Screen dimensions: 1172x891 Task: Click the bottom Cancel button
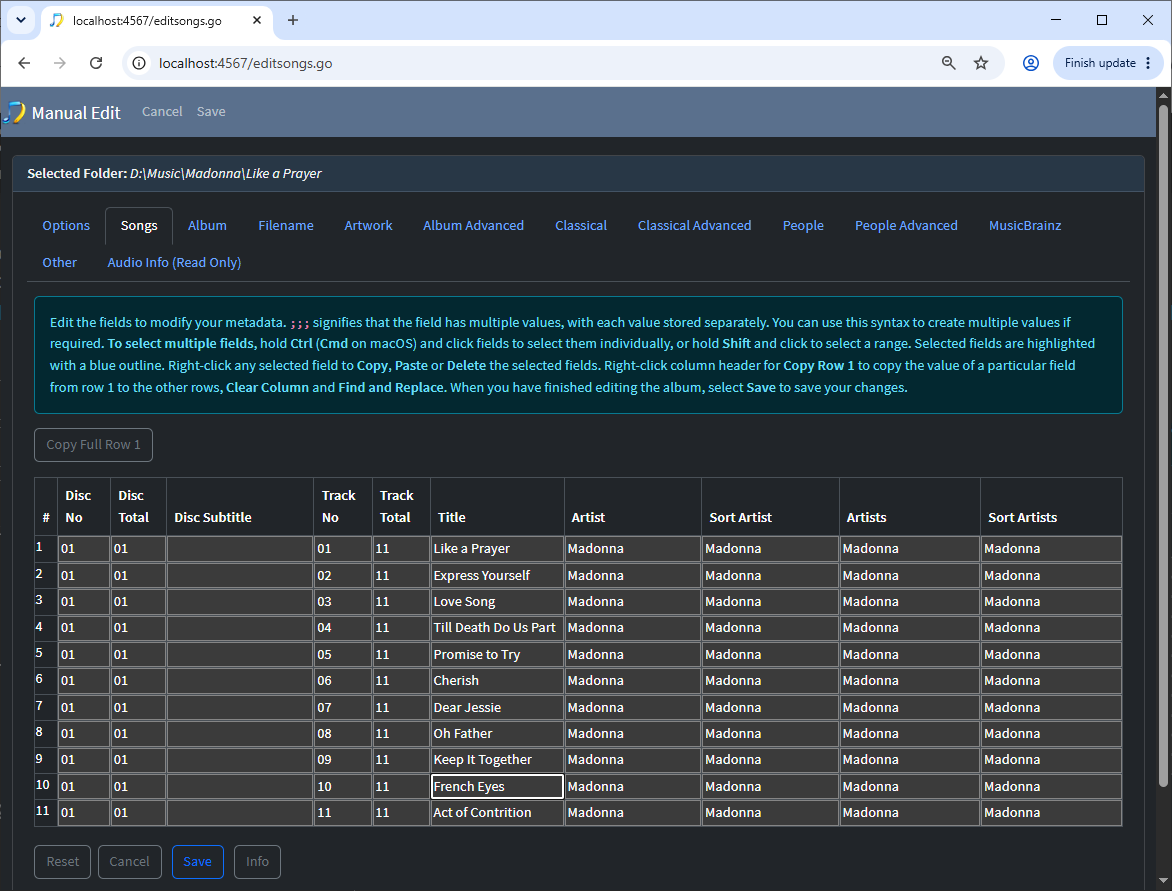pos(129,862)
